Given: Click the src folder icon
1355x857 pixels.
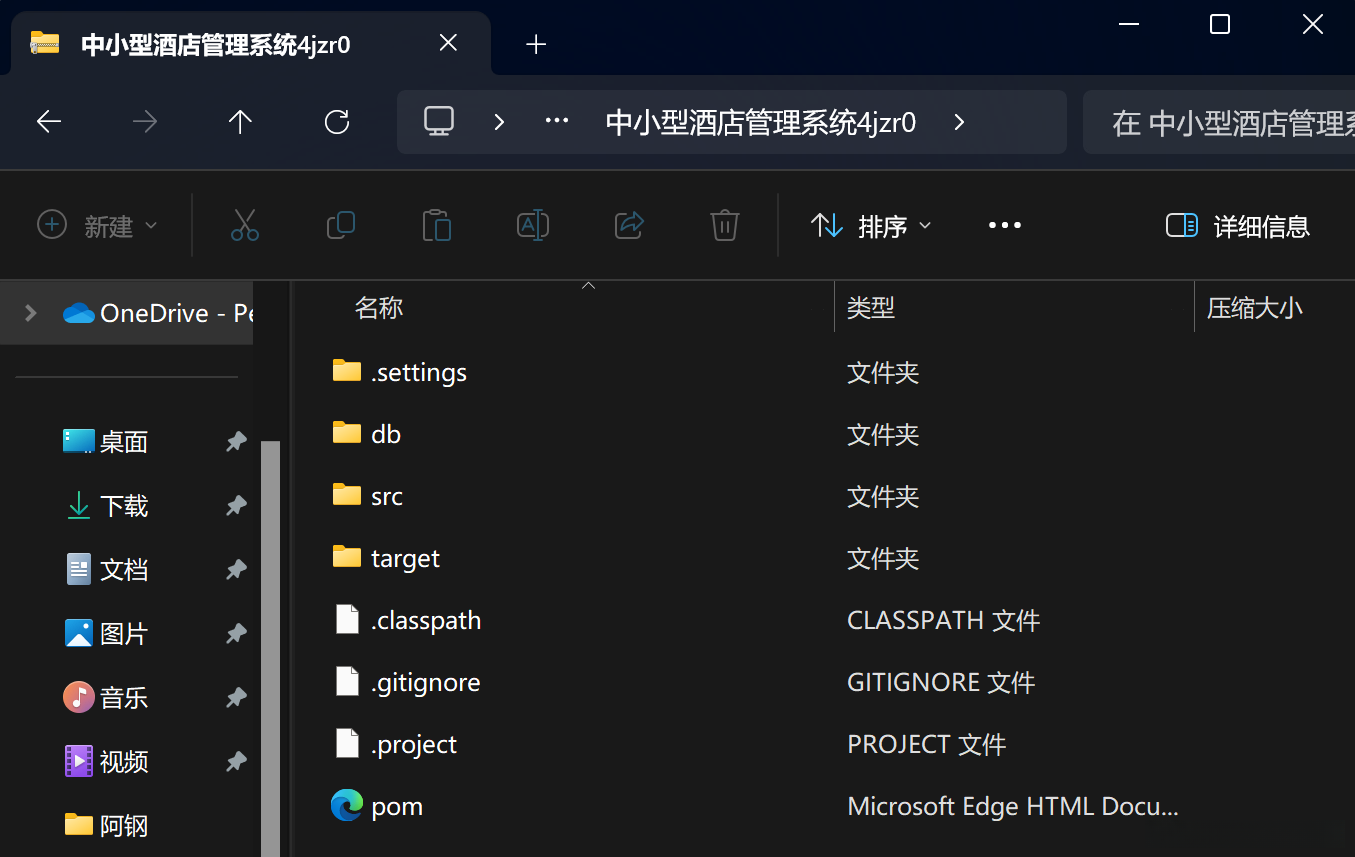Looking at the screenshot, I should pos(346,496).
